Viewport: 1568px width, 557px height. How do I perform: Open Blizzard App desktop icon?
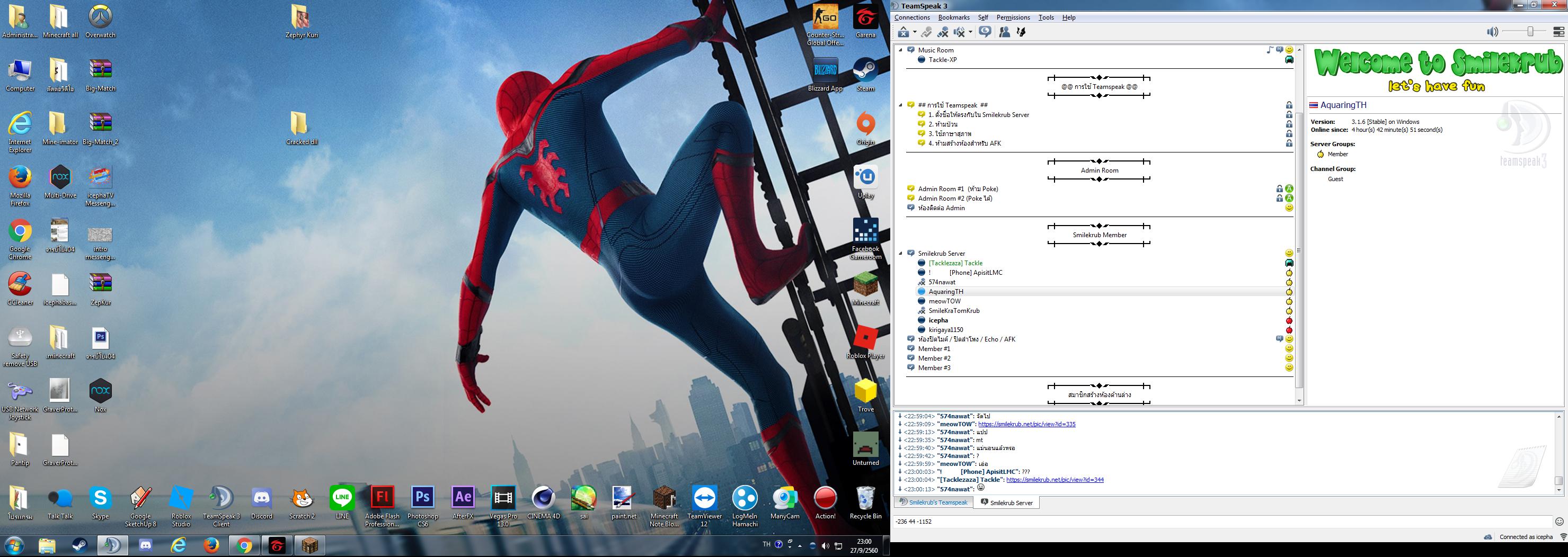pyautogui.click(x=826, y=75)
